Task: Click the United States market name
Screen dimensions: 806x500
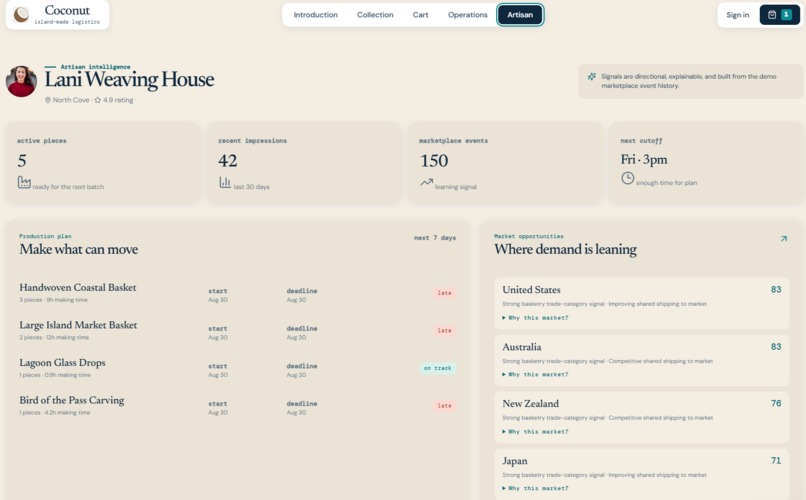Action: click(531, 290)
